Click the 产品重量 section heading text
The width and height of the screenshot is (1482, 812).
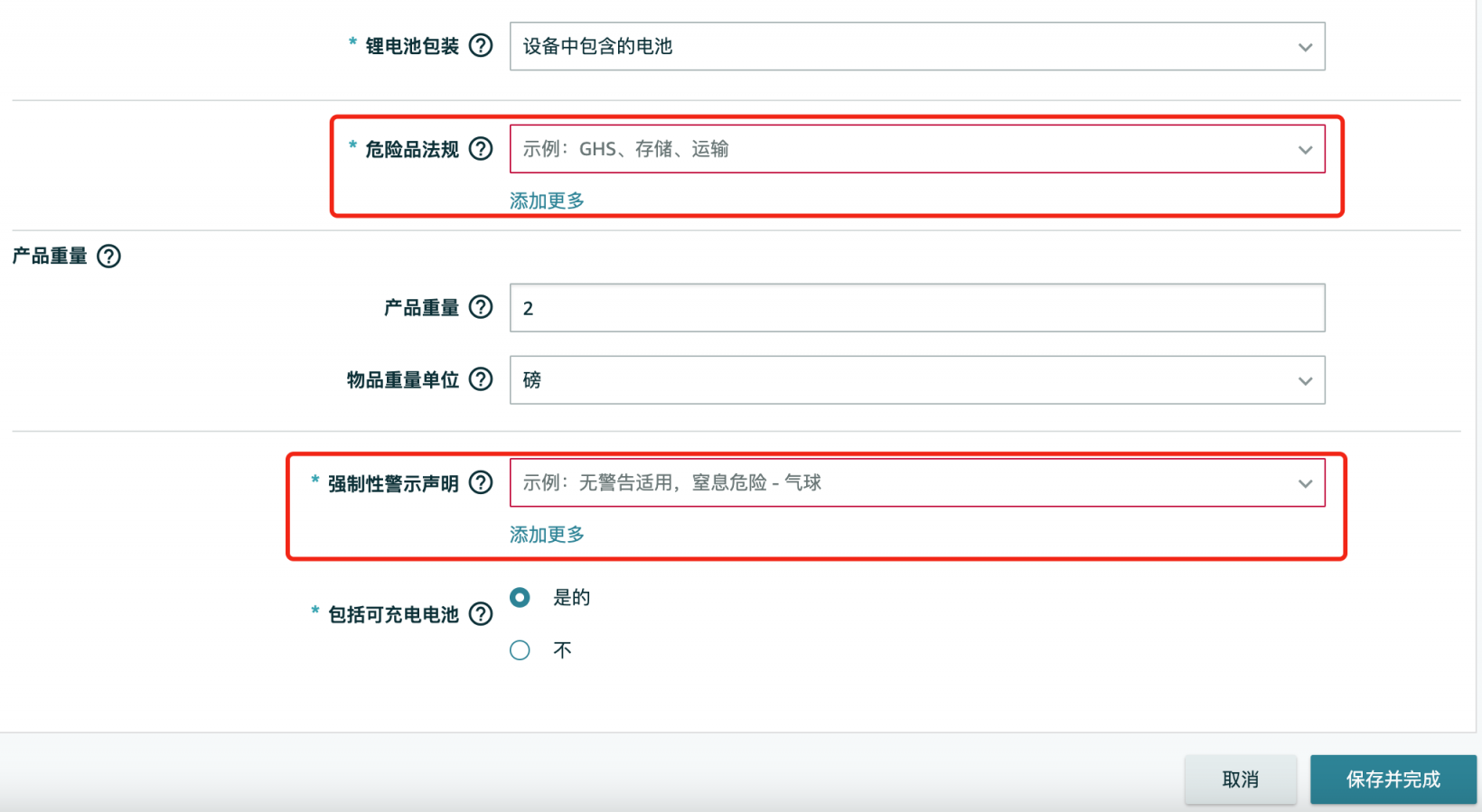click(50, 257)
